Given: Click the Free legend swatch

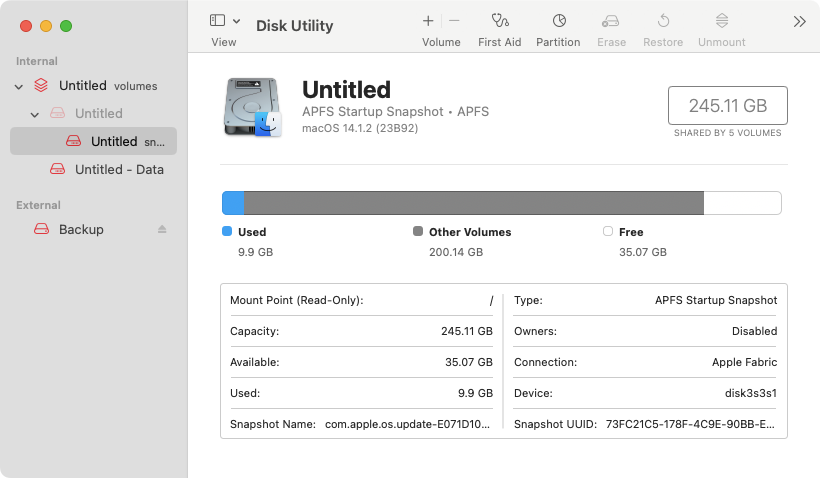Looking at the screenshot, I should pos(608,231).
